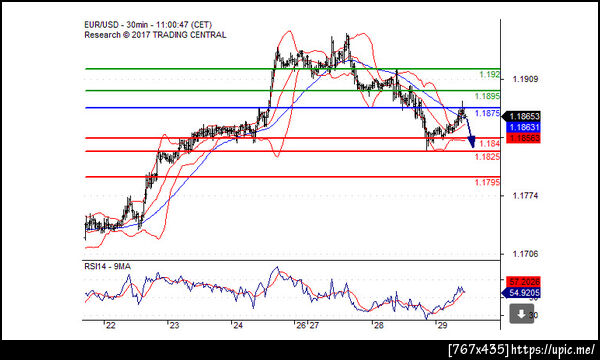
Task: Click the Research 2017 TRADING CENTRAL text
Action: pyautogui.click(x=155, y=35)
